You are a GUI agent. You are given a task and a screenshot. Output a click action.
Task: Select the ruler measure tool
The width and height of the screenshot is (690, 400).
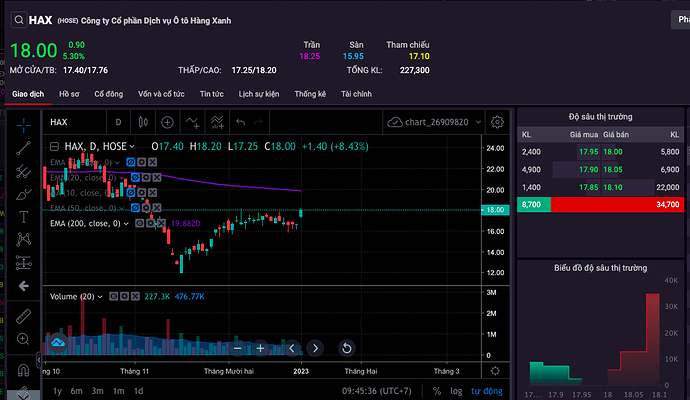coord(23,316)
